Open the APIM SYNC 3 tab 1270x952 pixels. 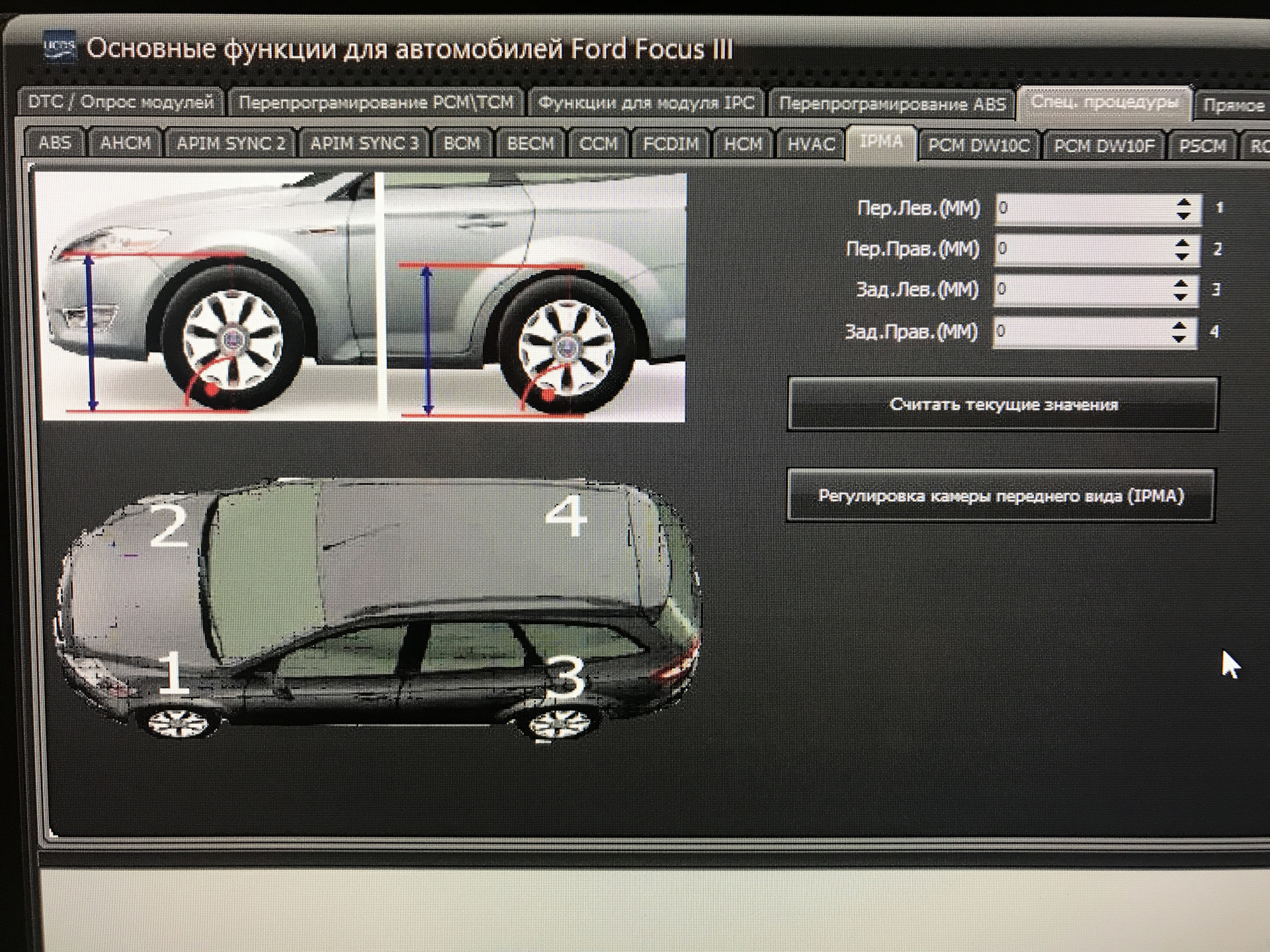pos(364,143)
